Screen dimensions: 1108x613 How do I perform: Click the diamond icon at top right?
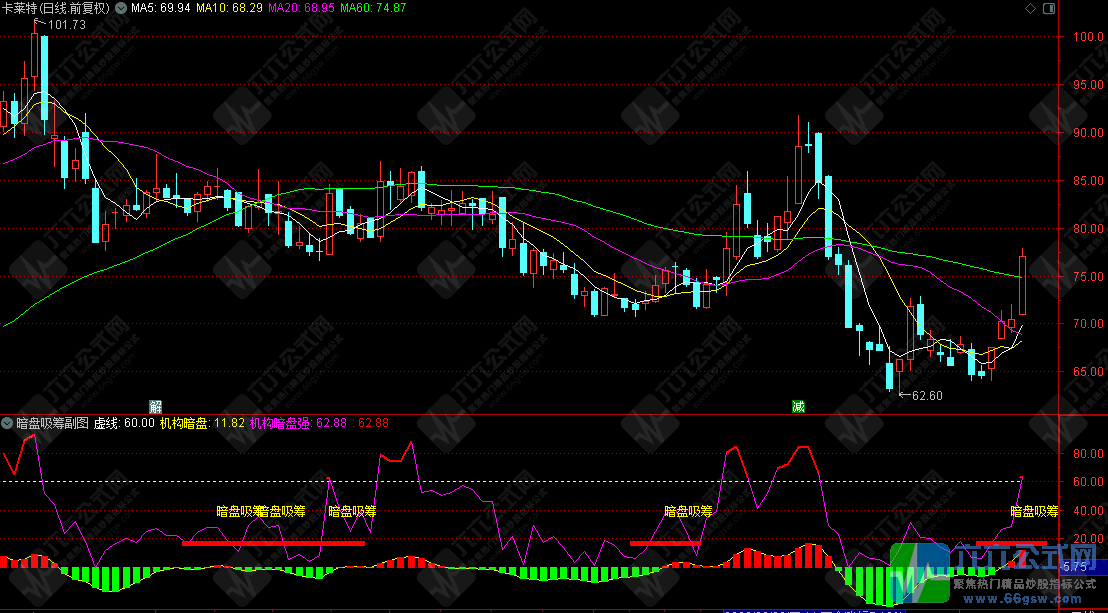coord(1030,8)
